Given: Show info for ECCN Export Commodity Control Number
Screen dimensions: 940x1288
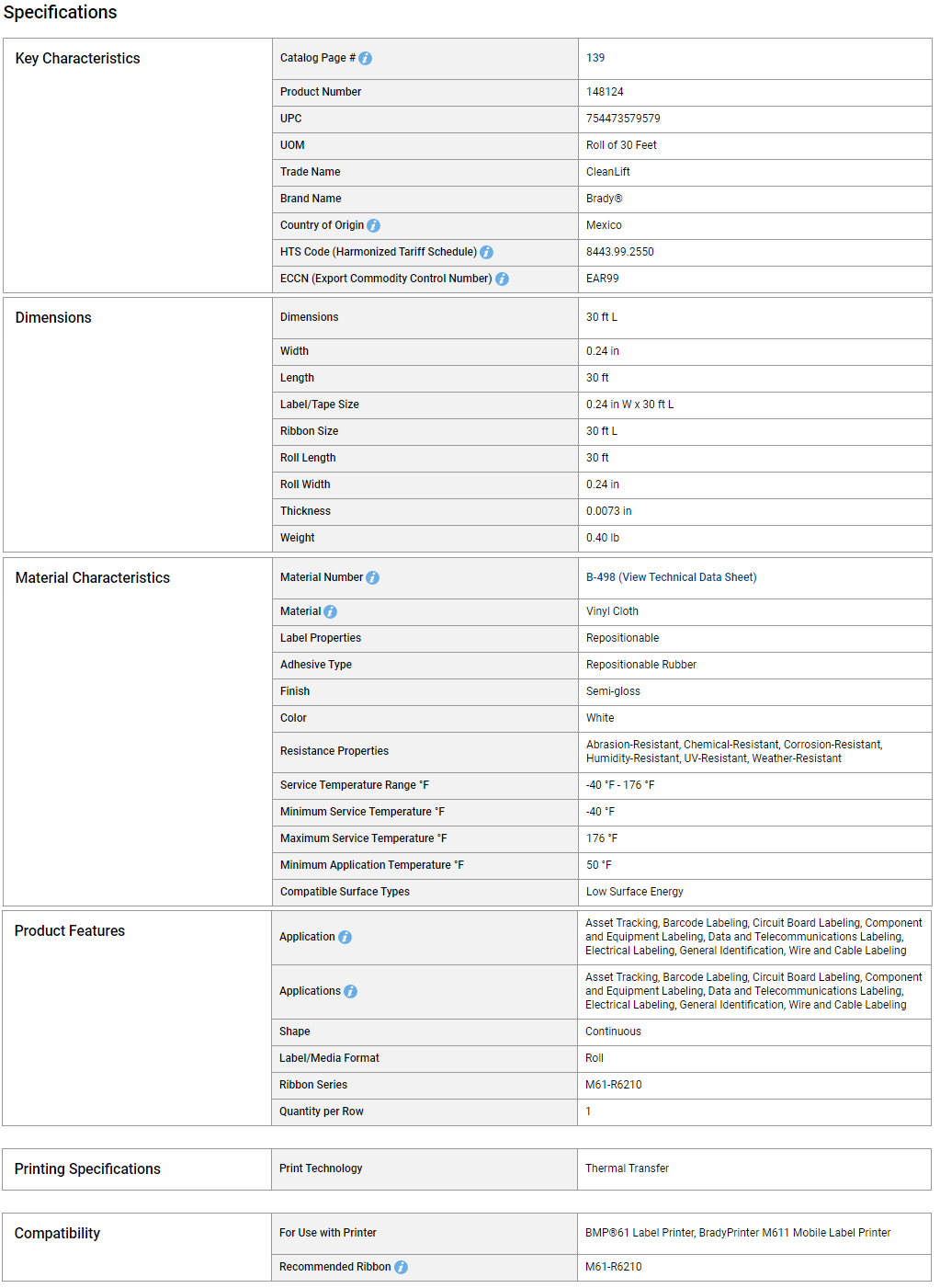Looking at the screenshot, I should (502, 279).
